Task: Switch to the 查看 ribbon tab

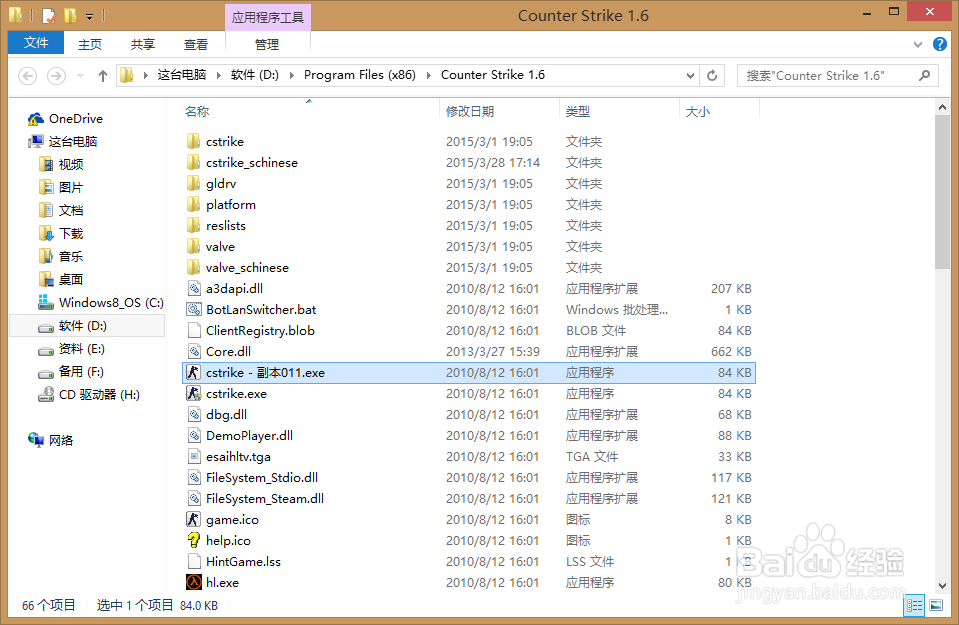Action: (195, 44)
